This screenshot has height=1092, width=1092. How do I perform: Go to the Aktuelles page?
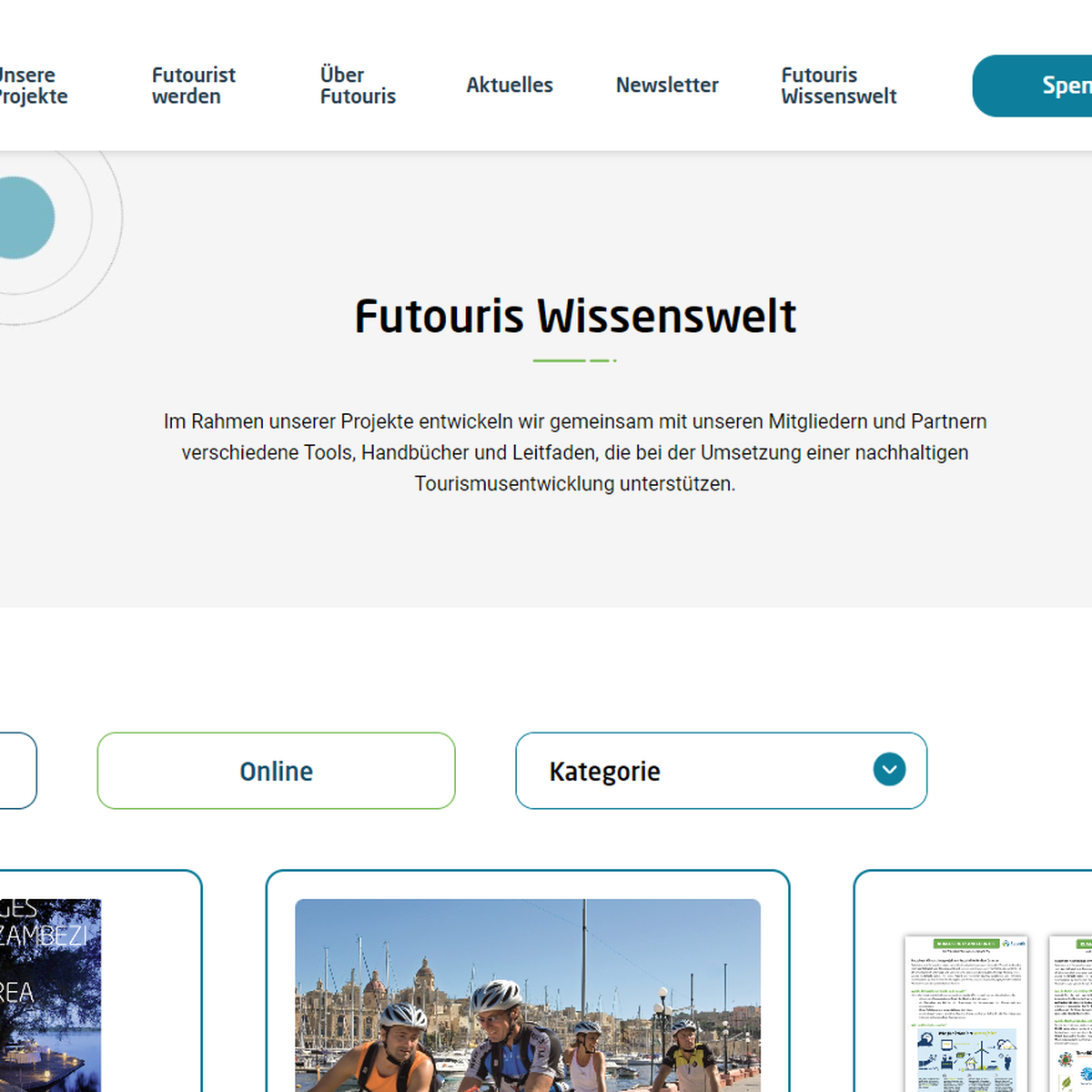click(510, 86)
